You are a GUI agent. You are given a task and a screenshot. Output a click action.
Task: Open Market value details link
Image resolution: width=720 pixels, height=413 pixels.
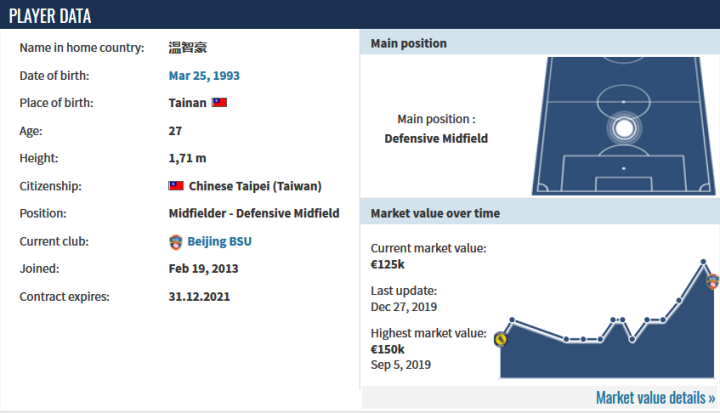click(x=655, y=398)
